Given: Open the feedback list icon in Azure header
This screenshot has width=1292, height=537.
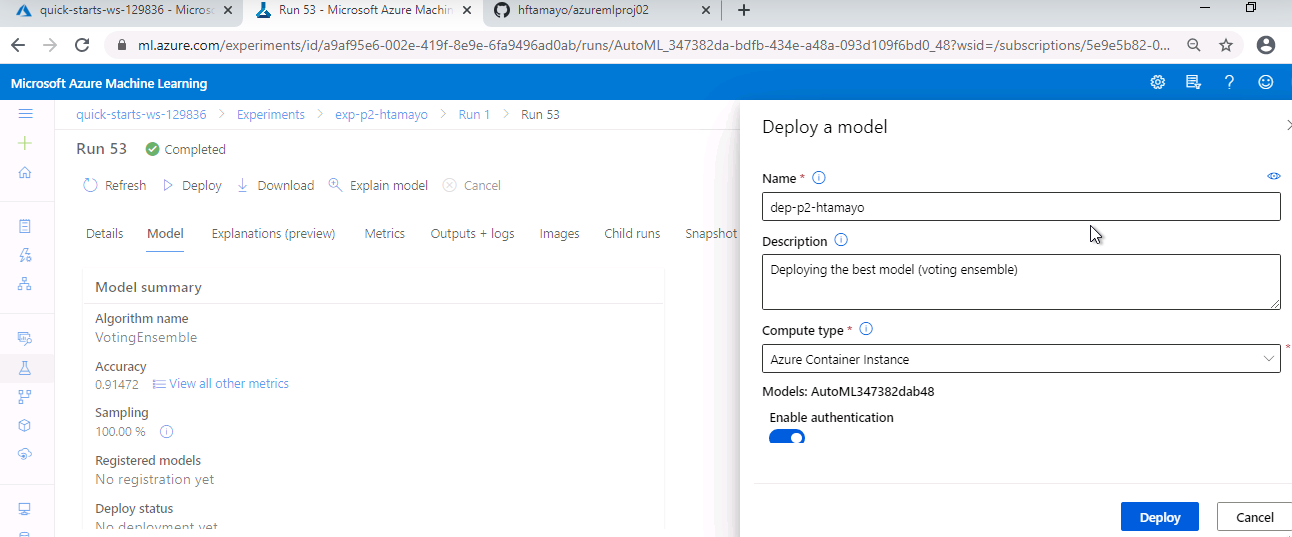Looking at the screenshot, I should click(x=1193, y=83).
